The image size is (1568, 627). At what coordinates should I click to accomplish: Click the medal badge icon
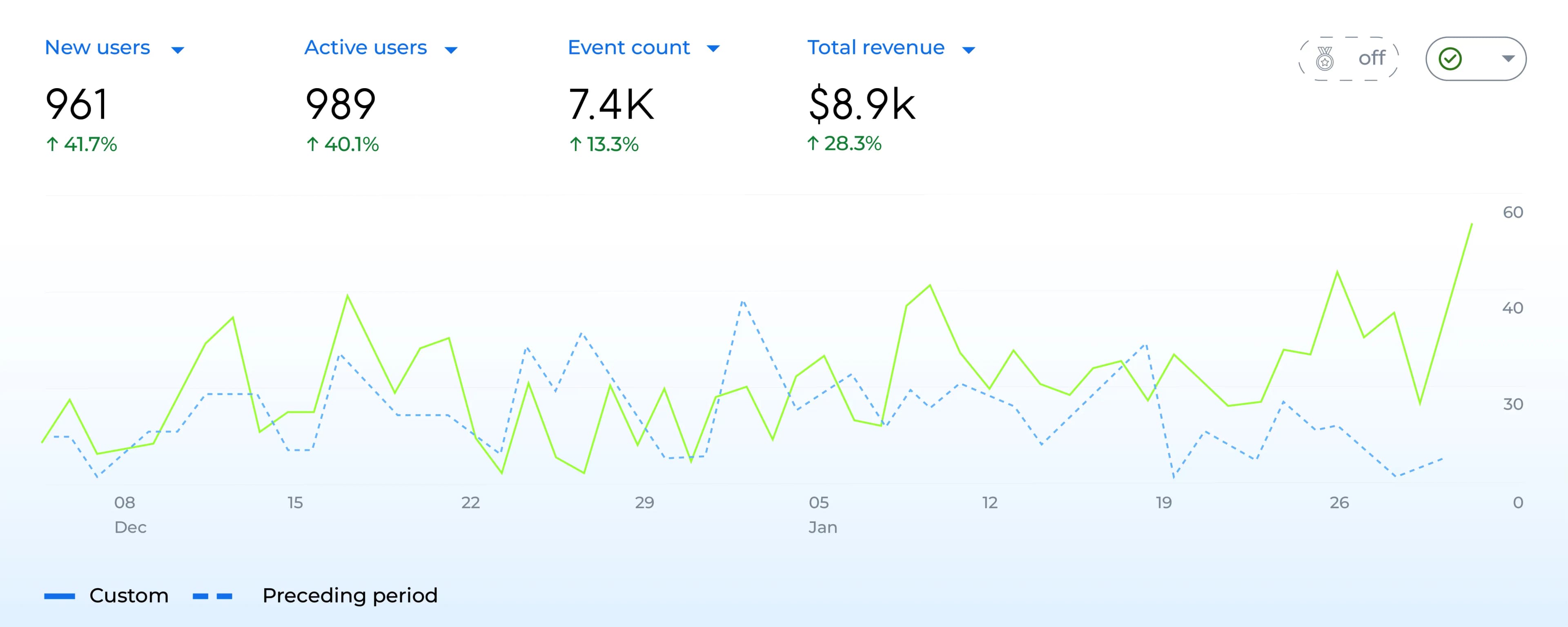point(1325,59)
